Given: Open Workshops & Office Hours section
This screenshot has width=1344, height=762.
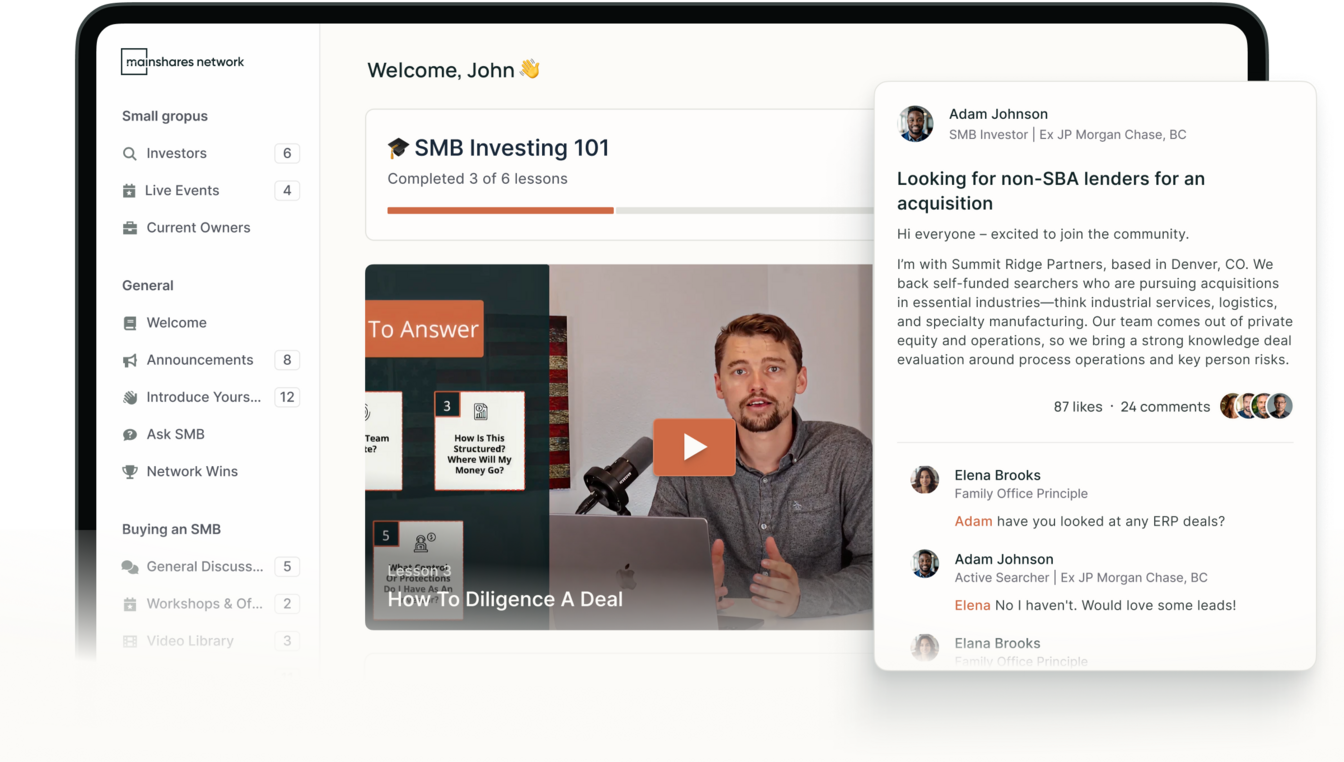Looking at the screenshot, I should [204, 604].
